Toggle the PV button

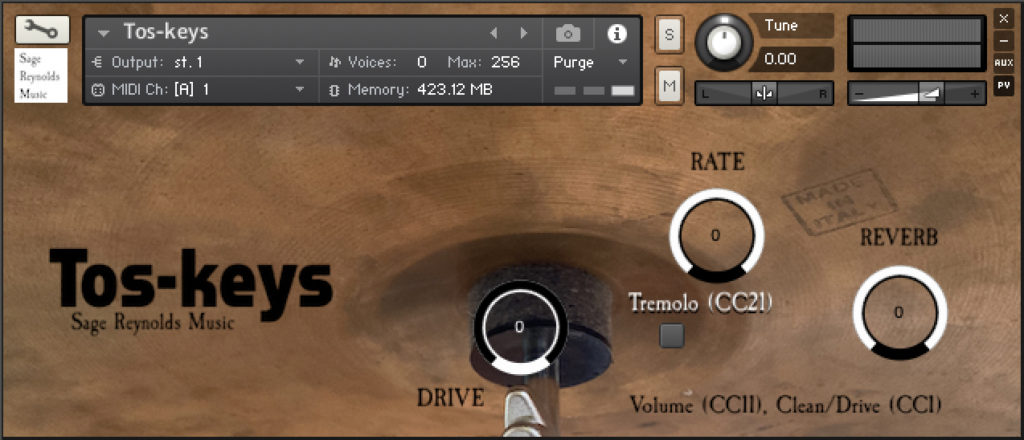pos(1003,86)
